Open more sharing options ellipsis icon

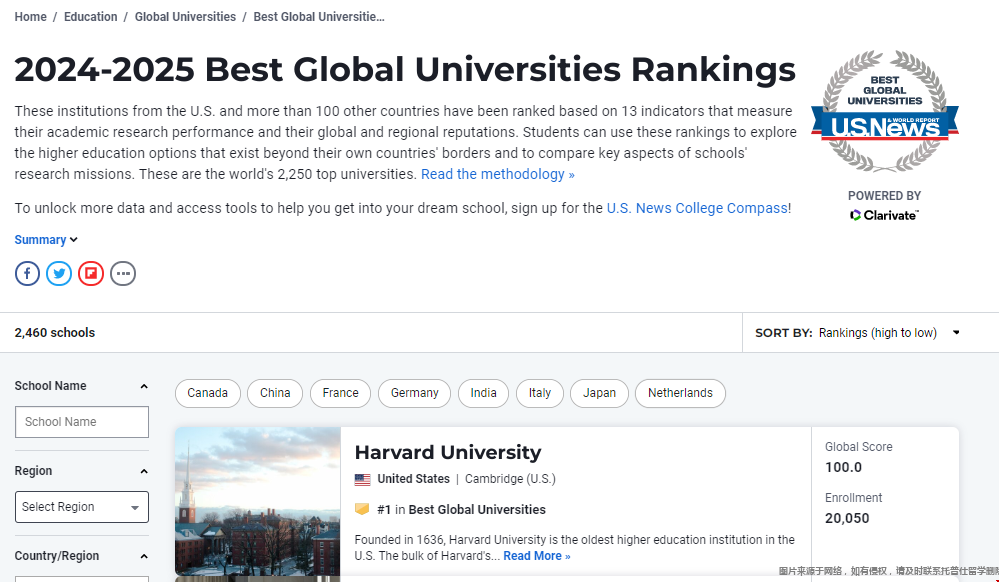pyautogui.click(x=123, y=273)
